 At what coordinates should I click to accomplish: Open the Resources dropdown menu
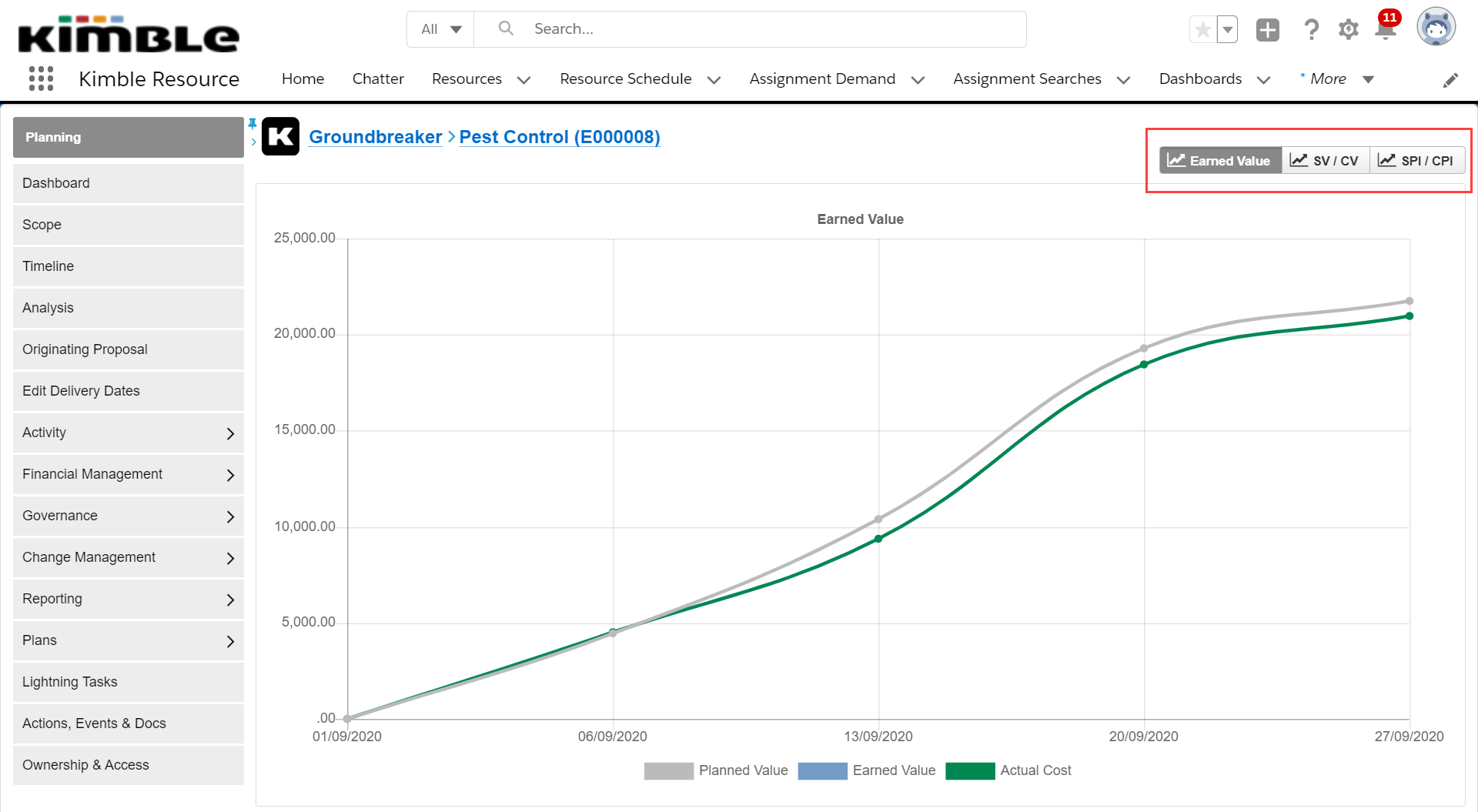pos(480,79)
